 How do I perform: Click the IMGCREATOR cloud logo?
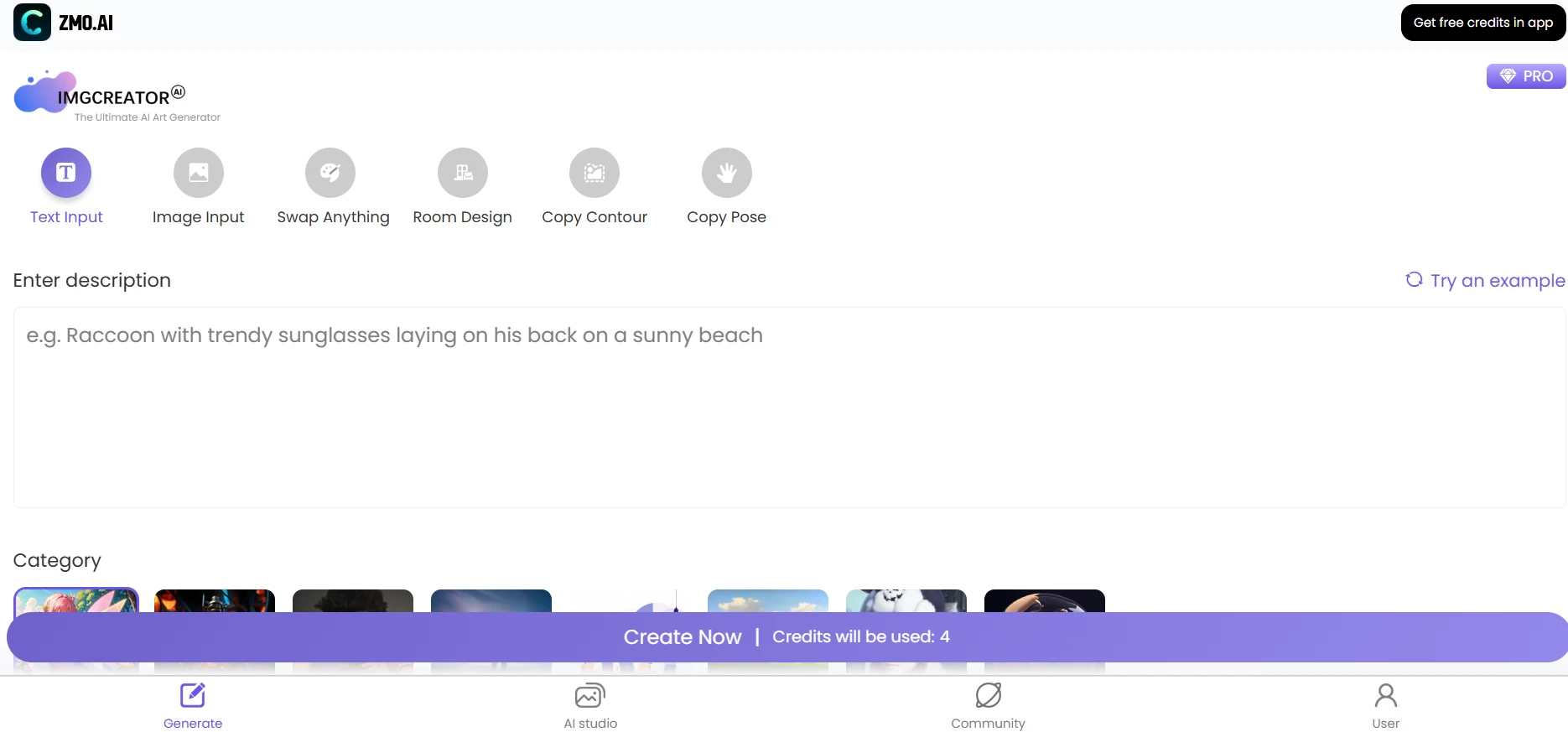[45, 93]
